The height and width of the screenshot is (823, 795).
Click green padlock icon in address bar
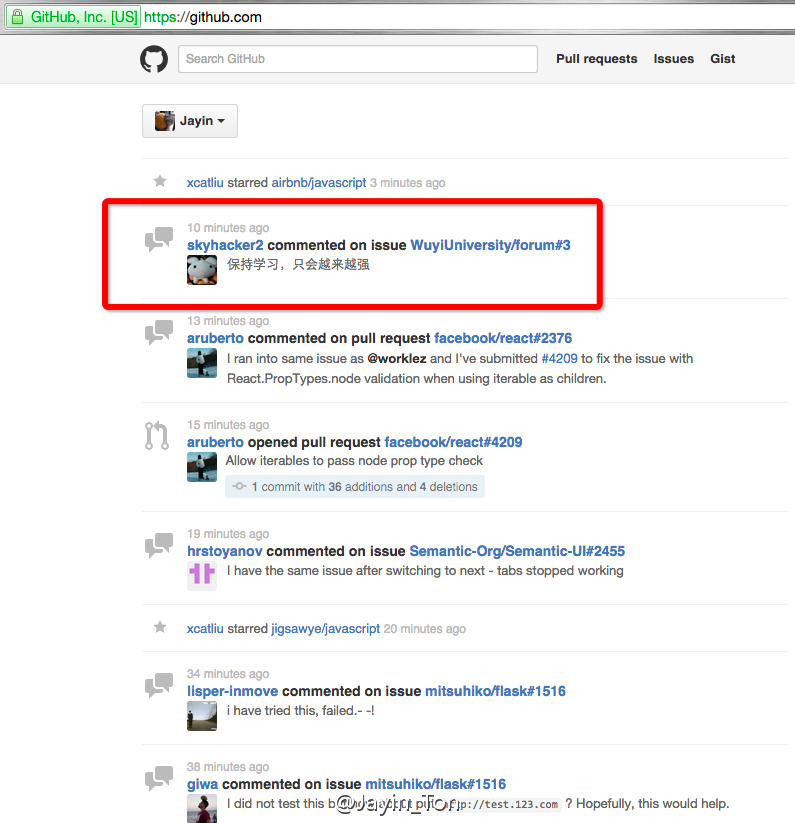click(17, 17)
